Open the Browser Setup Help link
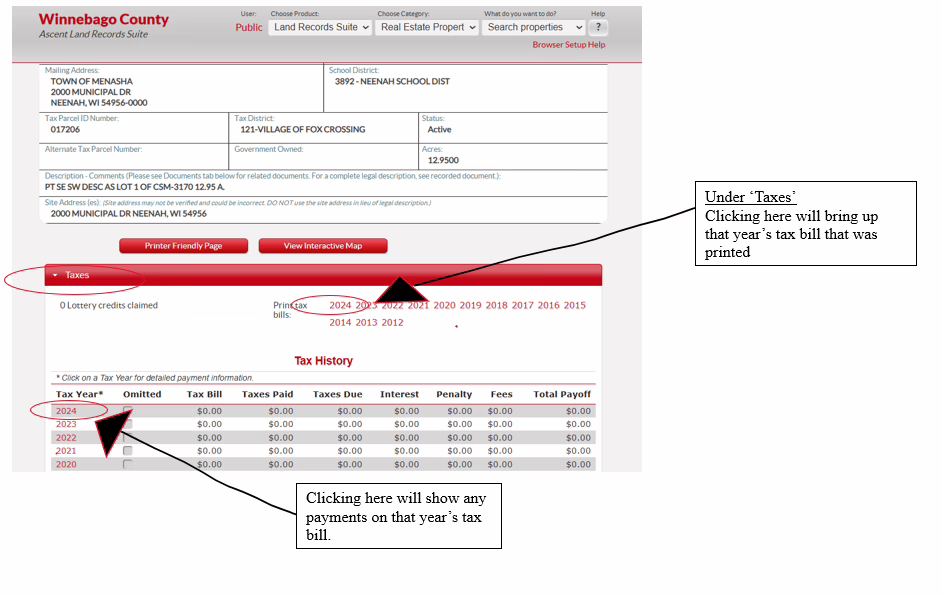 (568, 45)
